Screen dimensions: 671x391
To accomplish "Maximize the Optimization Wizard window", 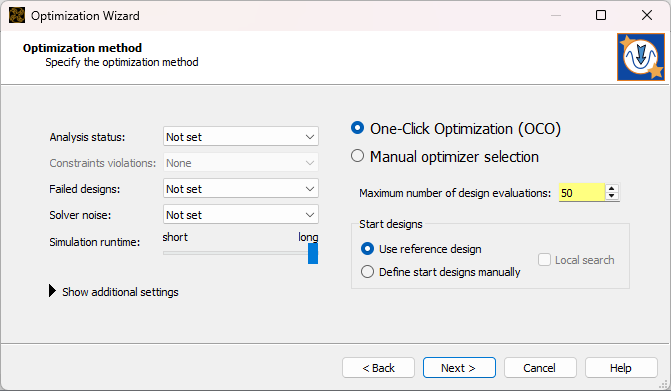I will [x=601, y=15].
